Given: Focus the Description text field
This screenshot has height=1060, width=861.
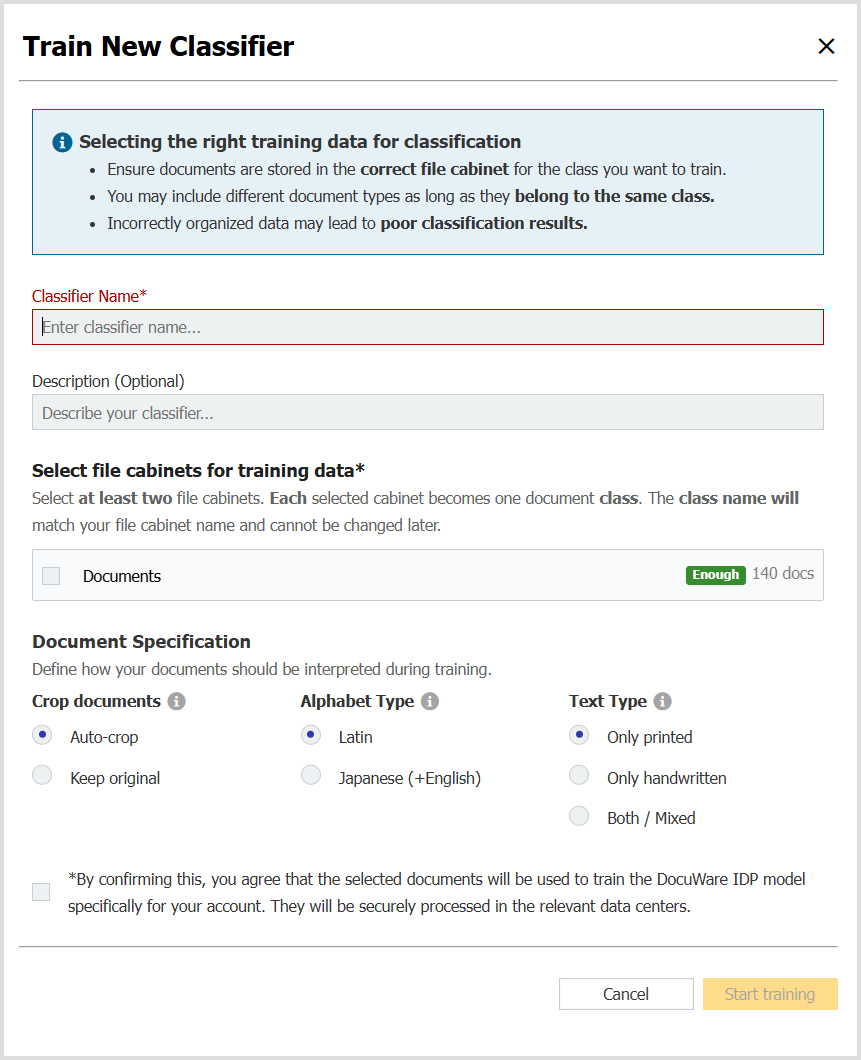Looking at the screenshot, I should 428,412.
